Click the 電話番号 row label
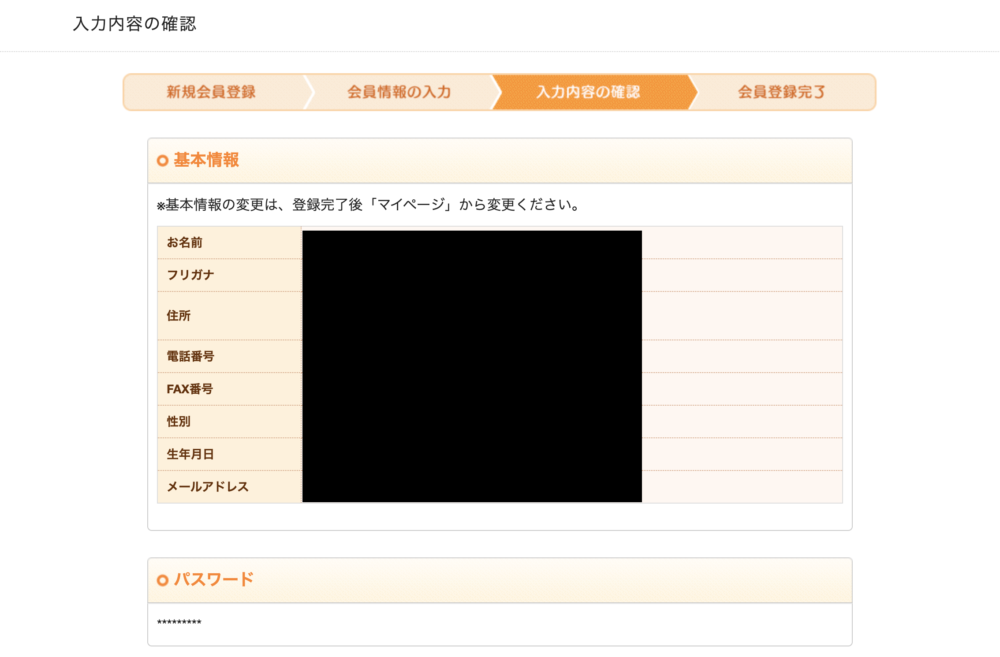 tap(191, 357)
